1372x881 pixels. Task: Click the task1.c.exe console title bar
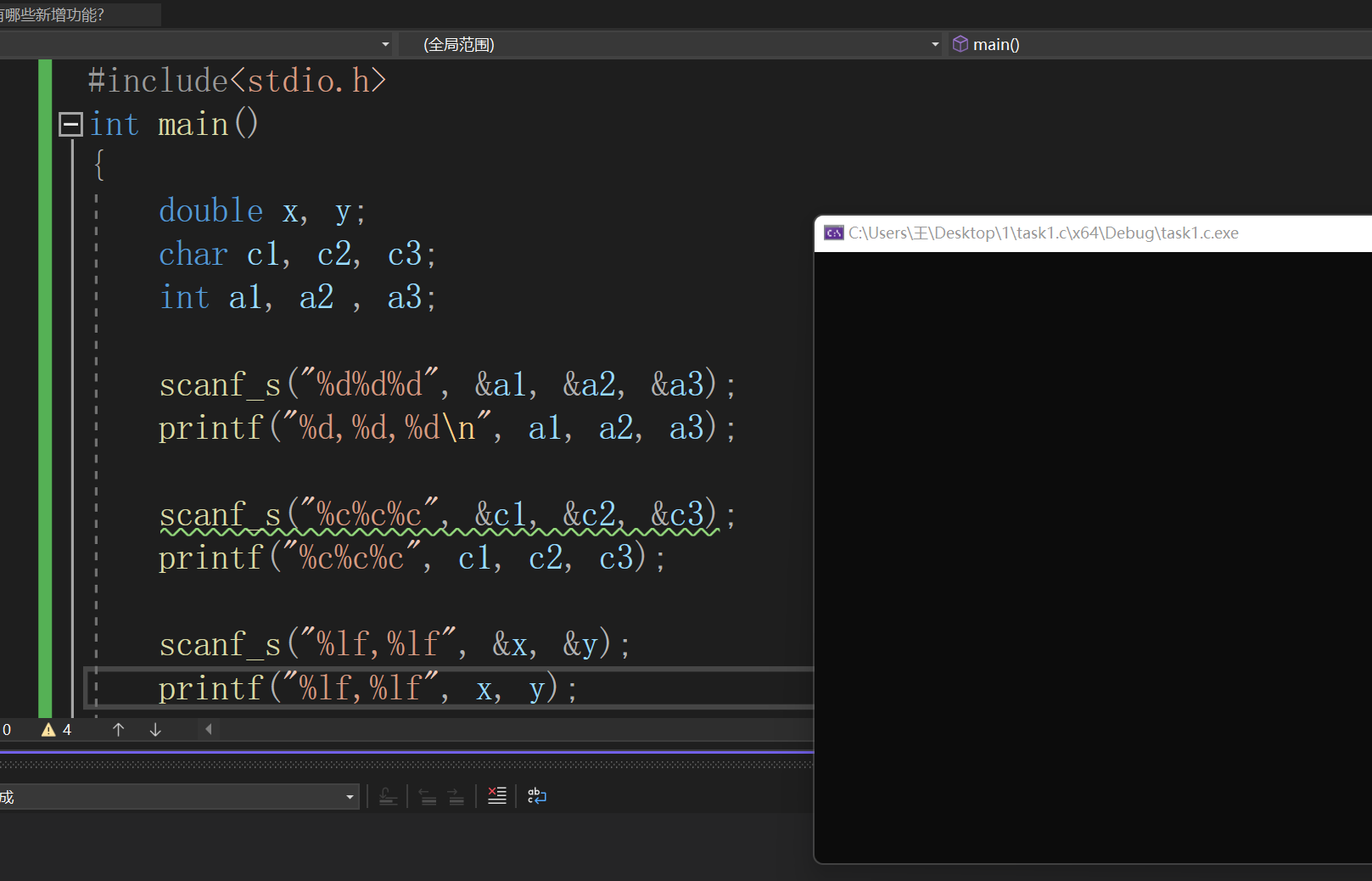[x=1044, y=233]
